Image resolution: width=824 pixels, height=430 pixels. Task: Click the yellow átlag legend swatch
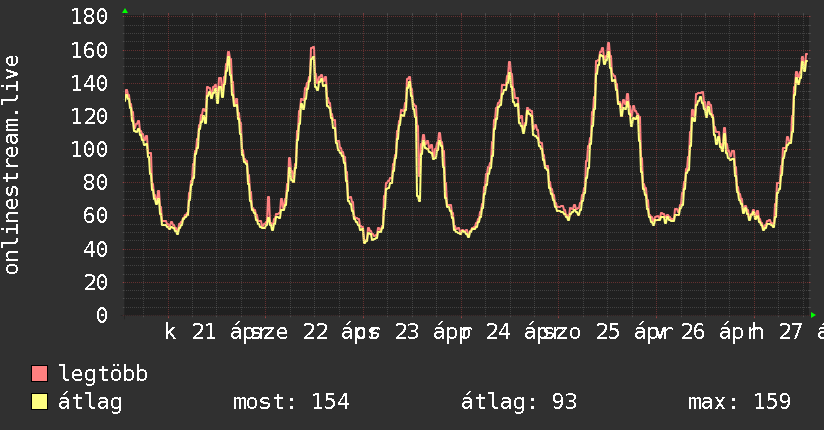pyautogui.click(x=39, y=402)
